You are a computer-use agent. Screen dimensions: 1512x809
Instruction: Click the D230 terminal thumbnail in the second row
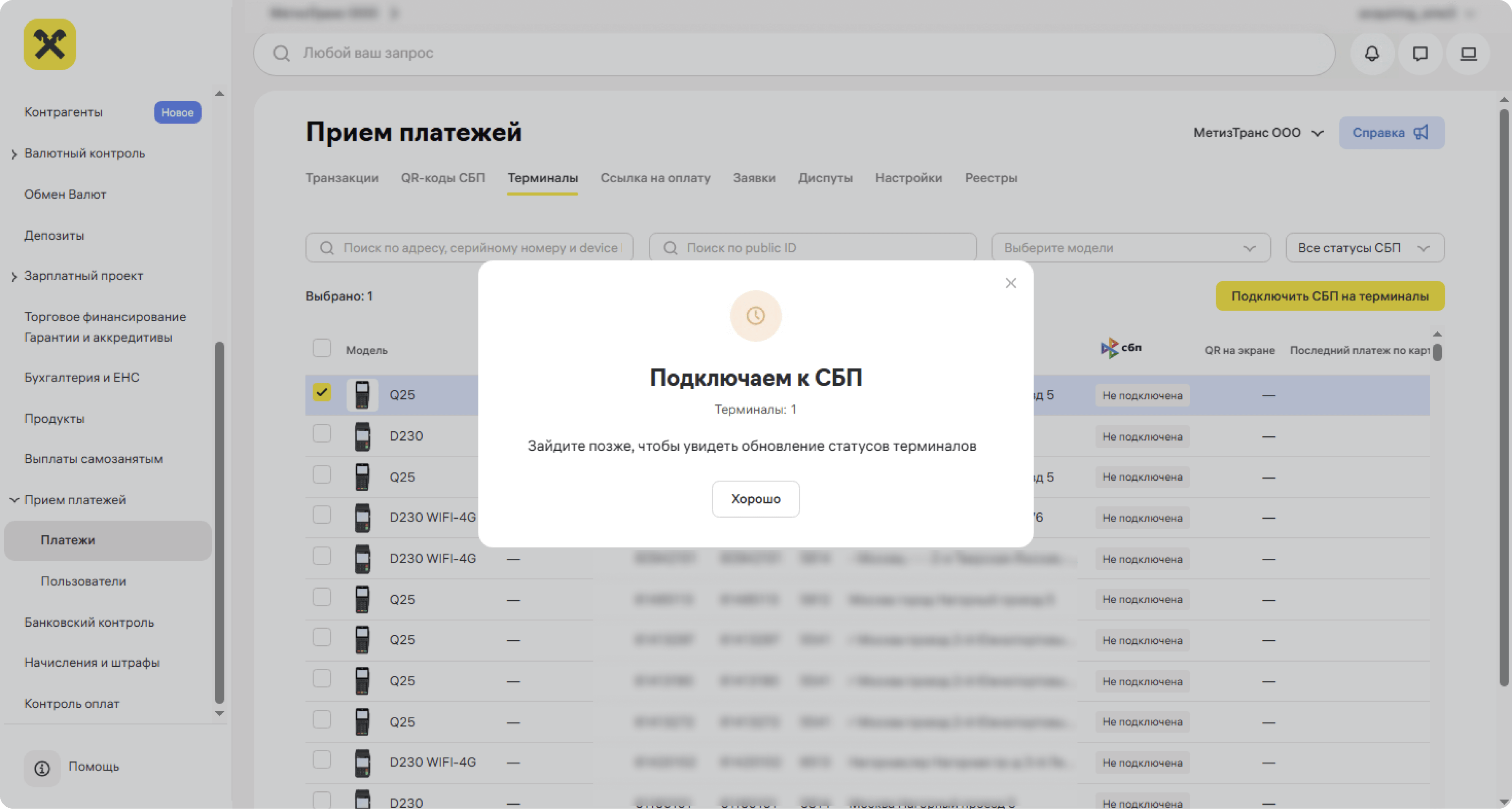(362, 436)
